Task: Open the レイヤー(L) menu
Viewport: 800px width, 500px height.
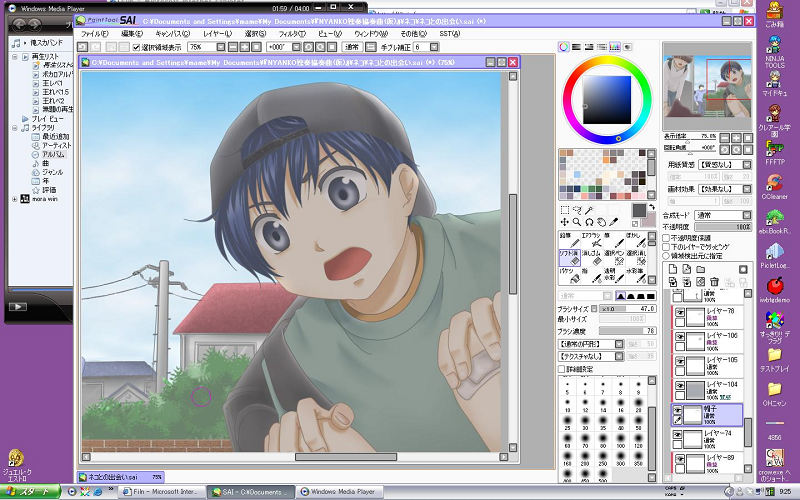Action: [x=217, y=34]
